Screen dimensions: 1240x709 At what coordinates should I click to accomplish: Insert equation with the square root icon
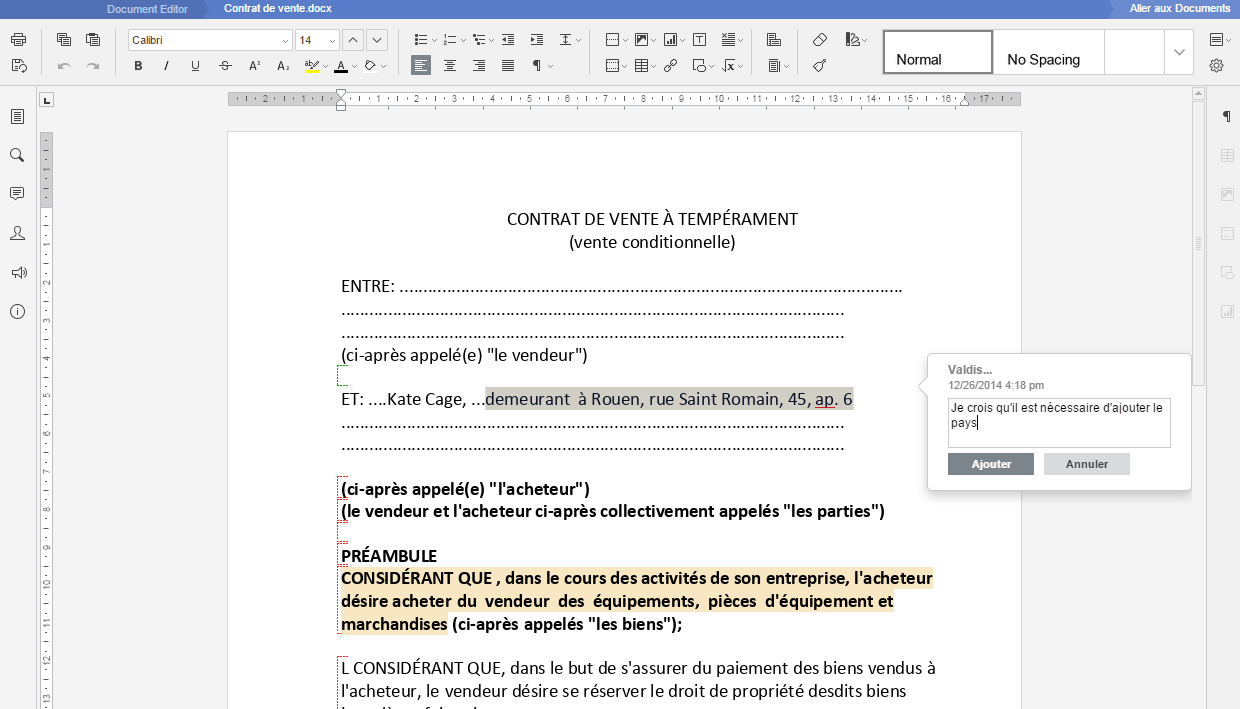tap(729, 66)
